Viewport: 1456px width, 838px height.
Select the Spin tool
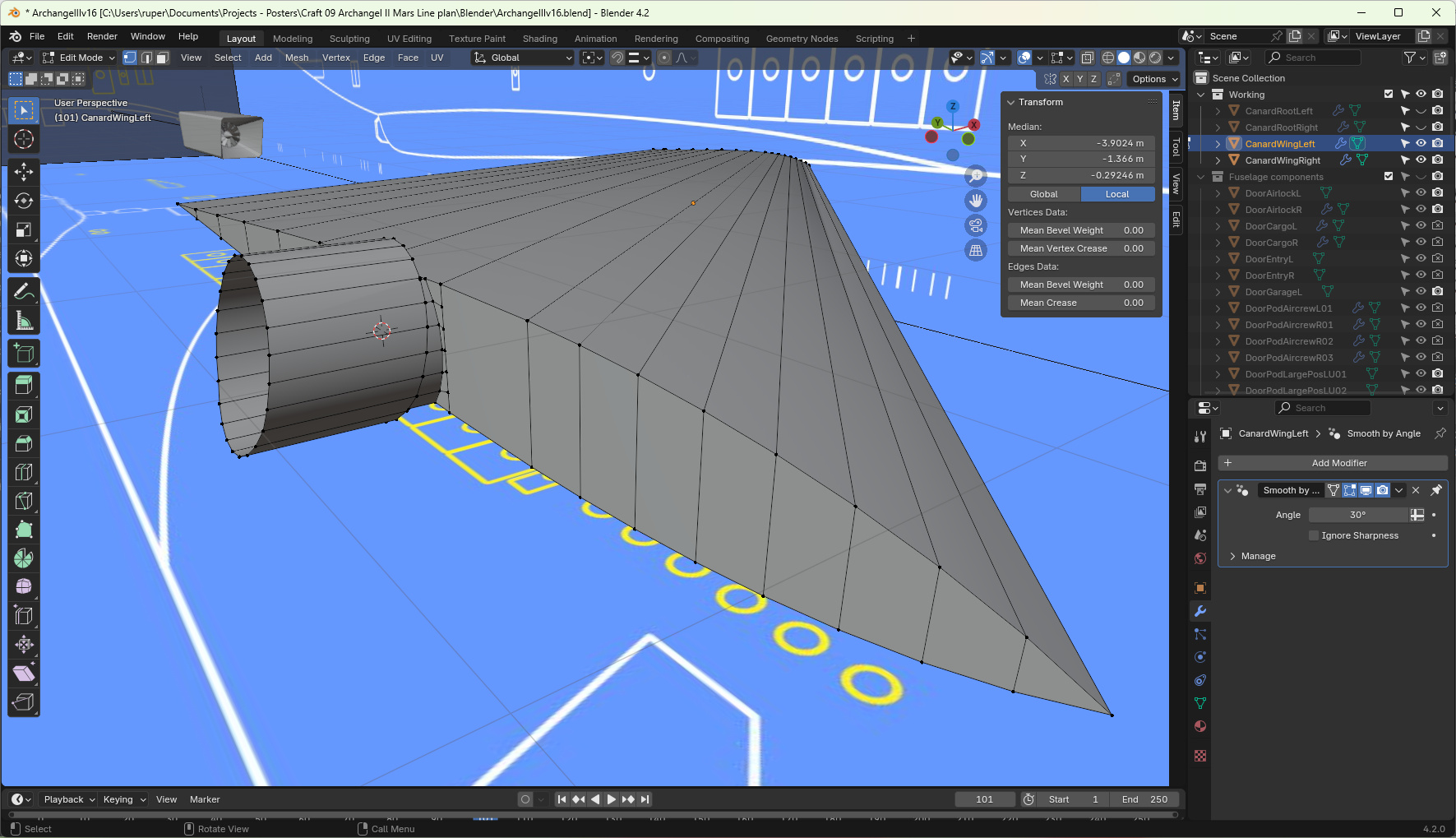tap(24, 558)
